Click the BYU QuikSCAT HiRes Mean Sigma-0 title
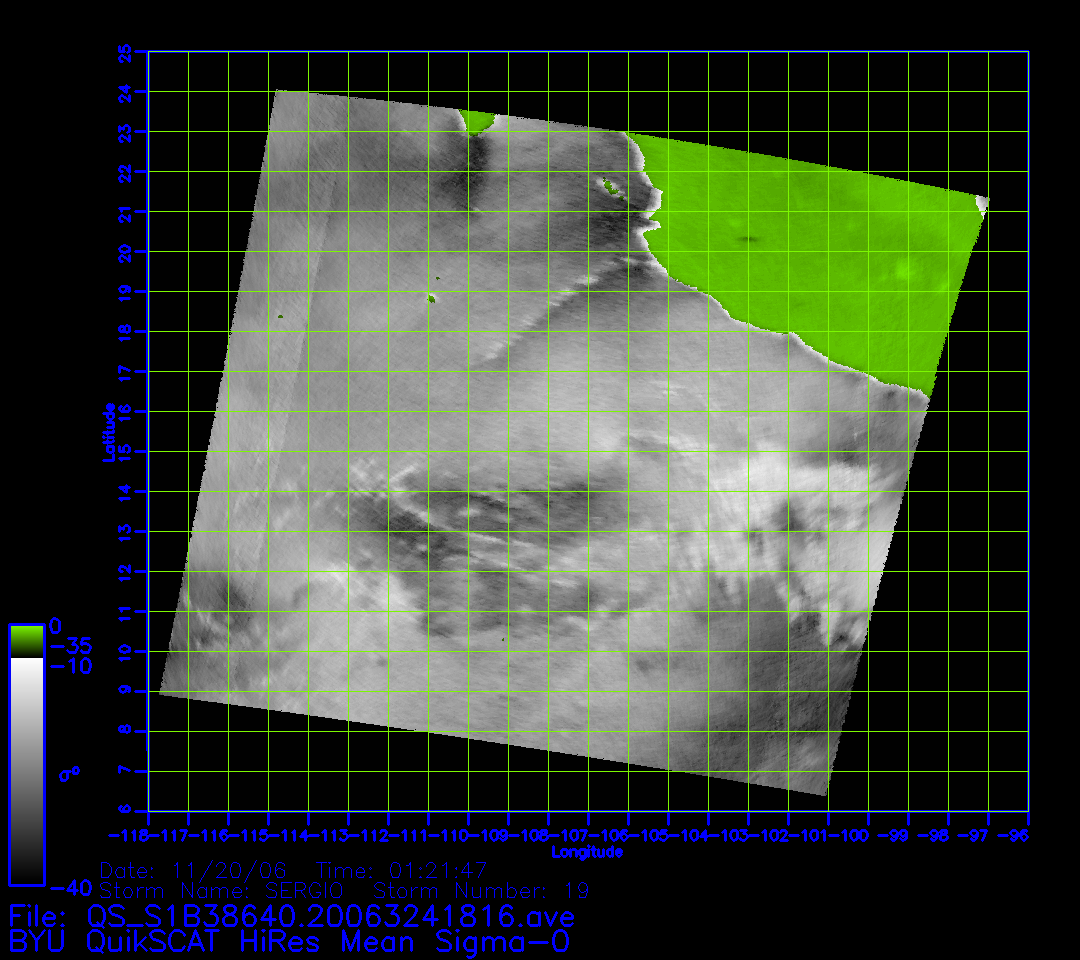 pos(289,941)
